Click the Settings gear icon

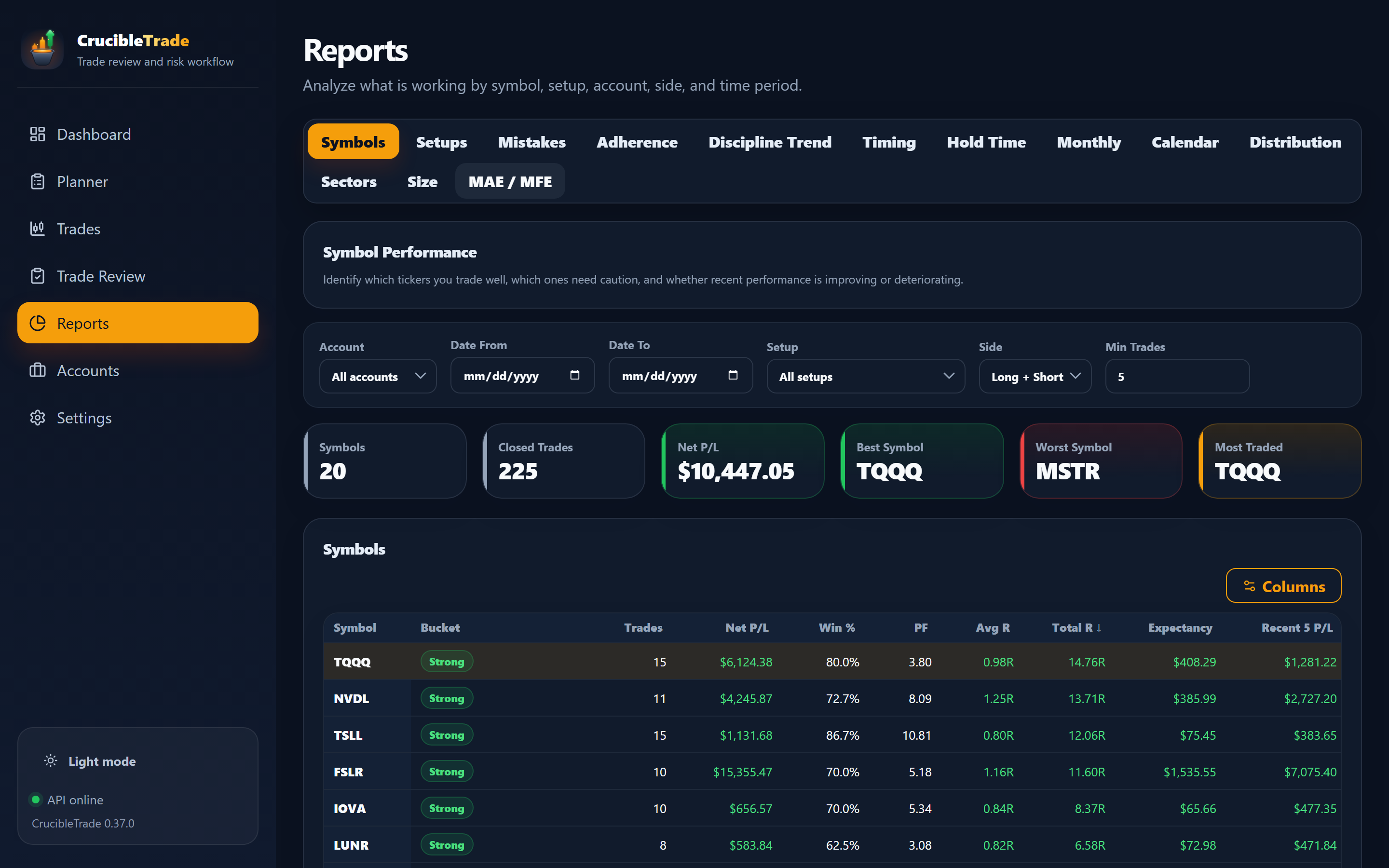[x=37, y=418]
